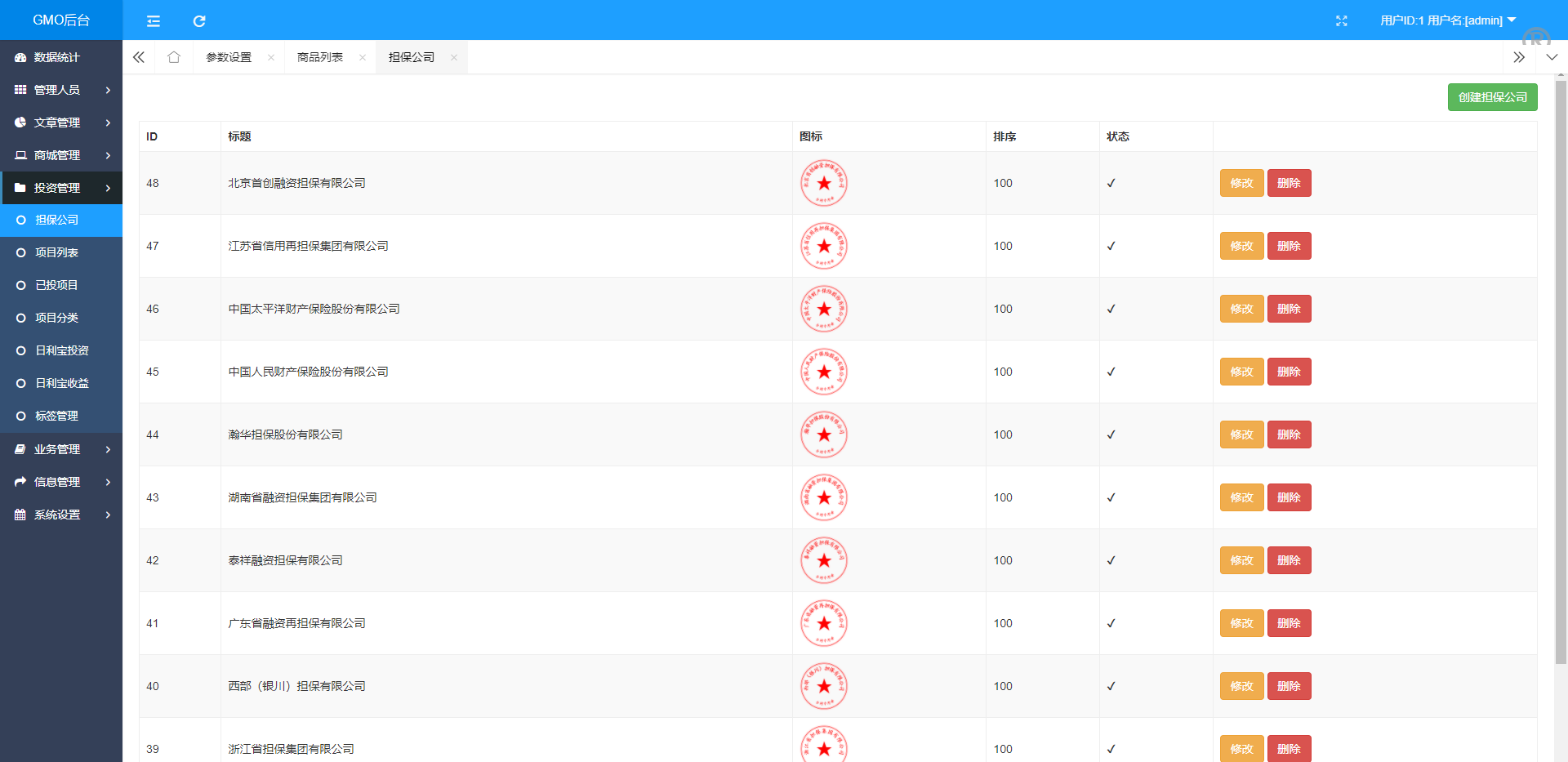Image resolution: width=1568 pixels, height=762 pixels.
Task: Open the admin user dropdown
Action: click(x=1447, y=20)
